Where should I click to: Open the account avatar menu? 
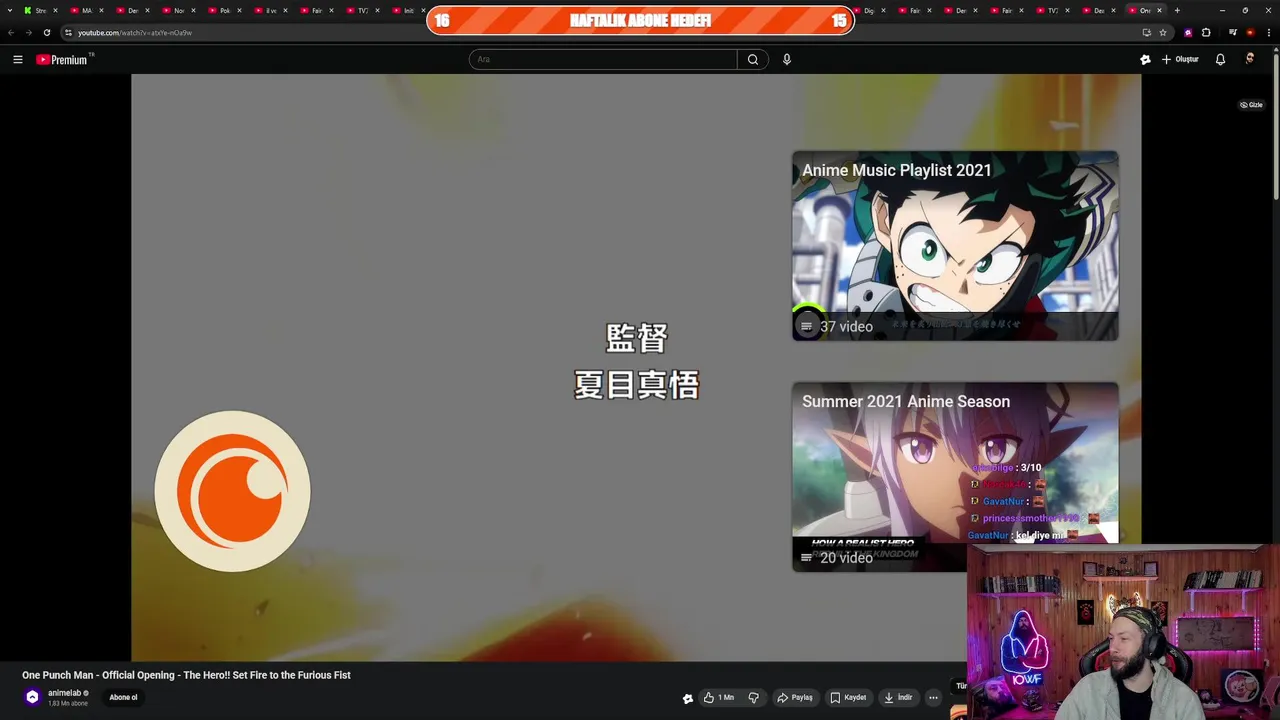coord(1250,59)
